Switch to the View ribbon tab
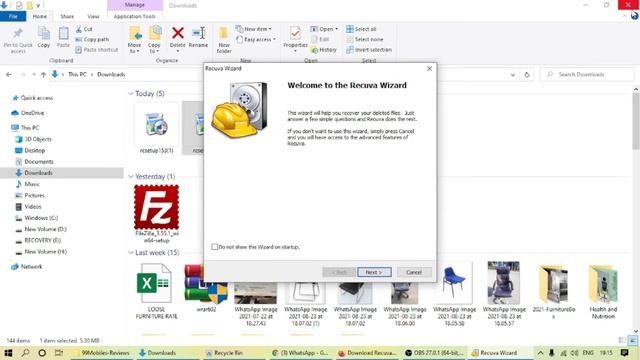The height and width of the screenshot is (360, 640). coord(93,16)
